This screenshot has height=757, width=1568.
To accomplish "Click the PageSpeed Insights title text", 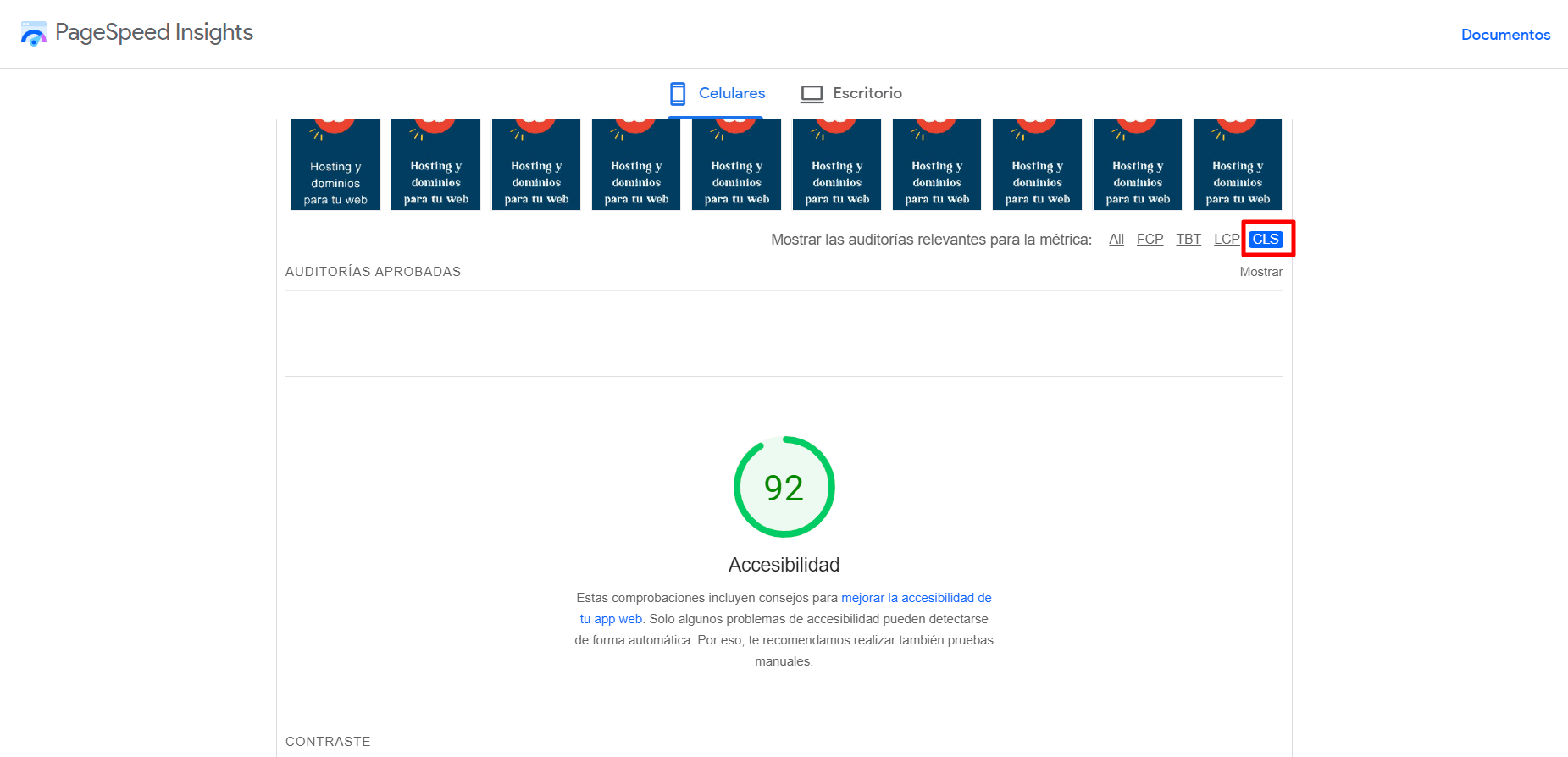I will (x=154, y=32).
